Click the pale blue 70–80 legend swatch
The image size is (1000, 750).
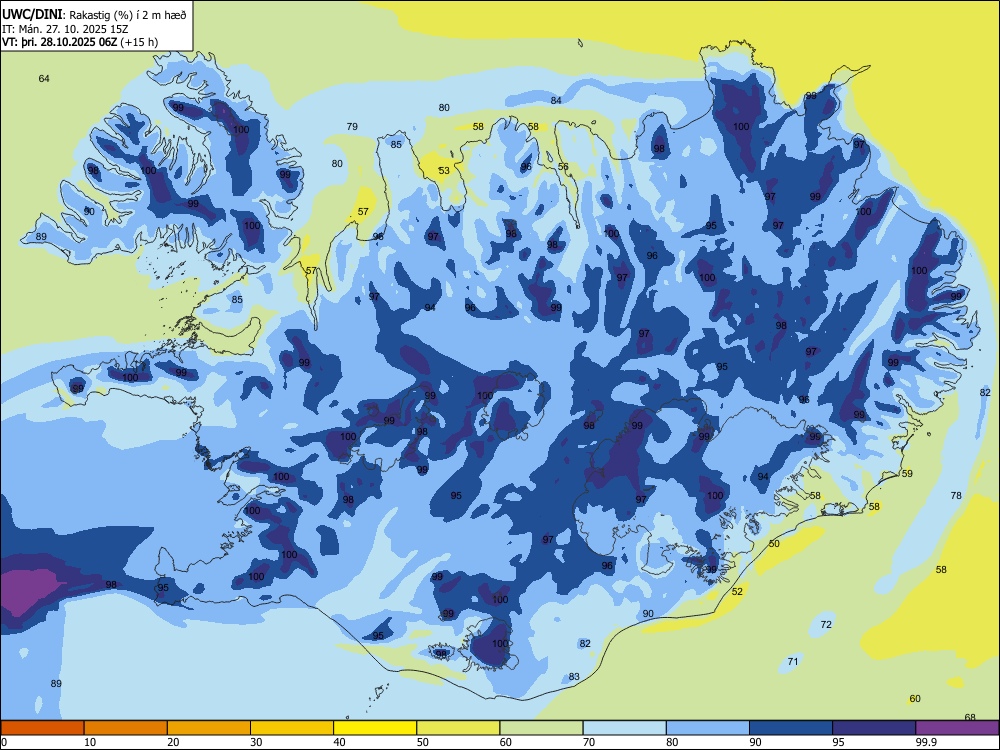point(624,728)
